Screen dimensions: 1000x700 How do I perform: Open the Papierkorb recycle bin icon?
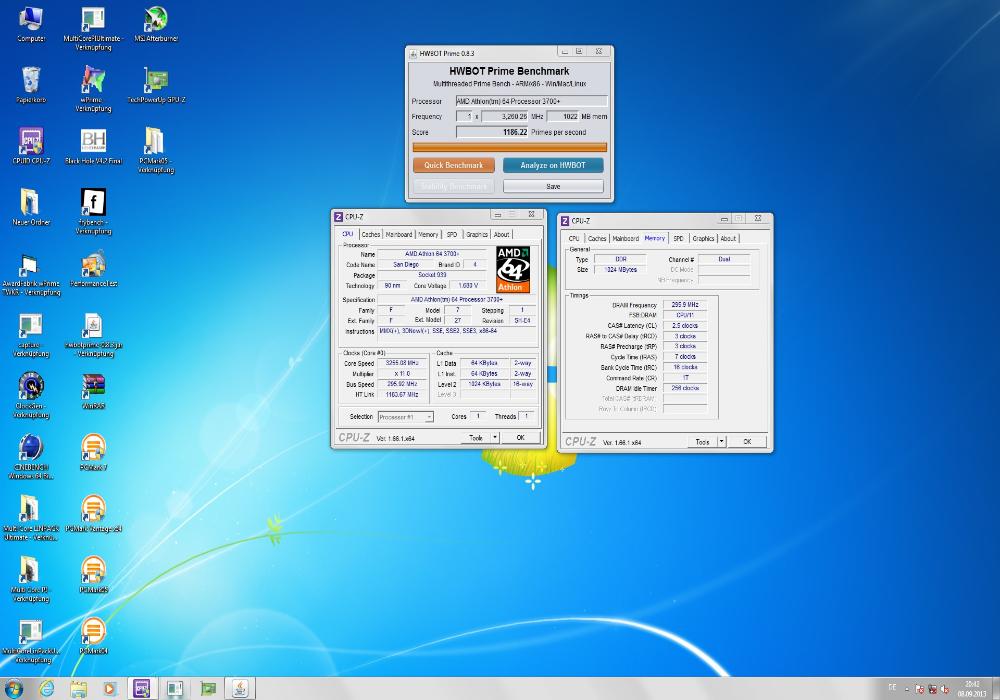(x=31, y=85)
